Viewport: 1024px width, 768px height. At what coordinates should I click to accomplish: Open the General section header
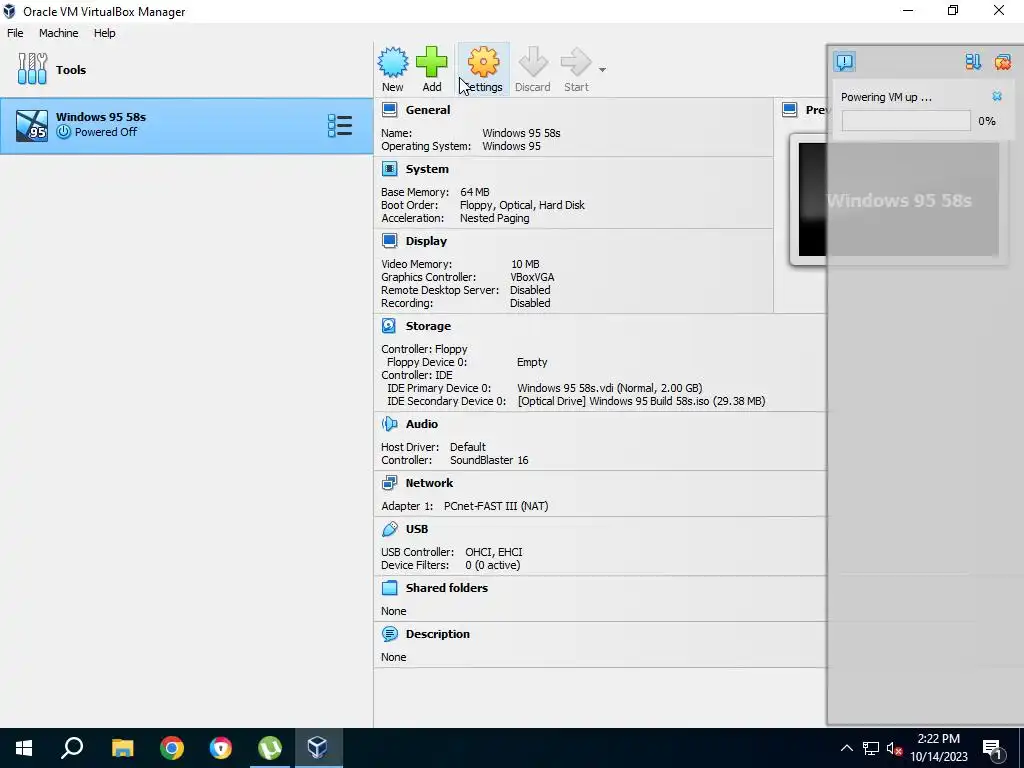pyautogui.click(x=428, y=110)
